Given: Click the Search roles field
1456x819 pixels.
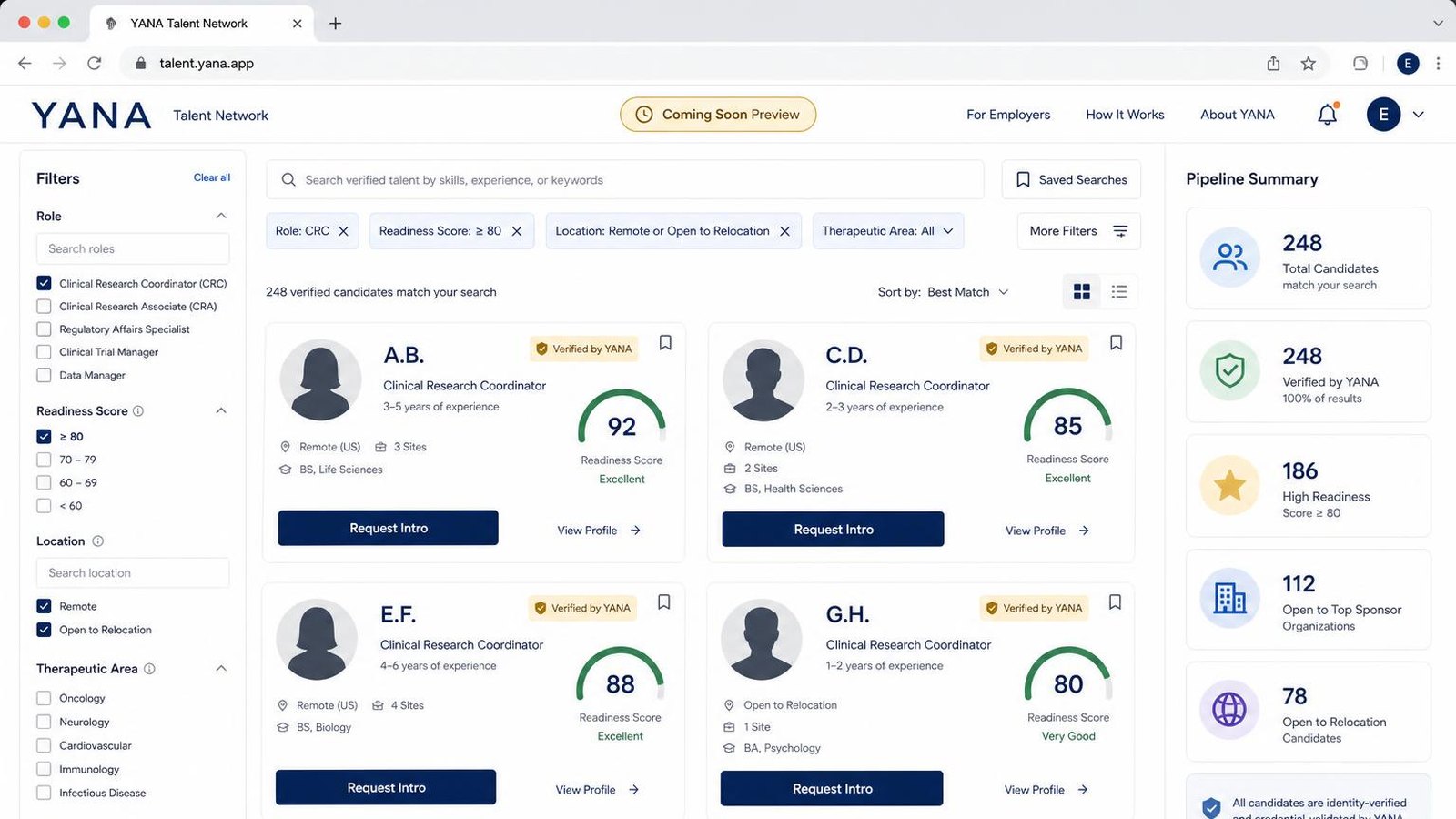Looking at the screenshot, I should 133,248.
